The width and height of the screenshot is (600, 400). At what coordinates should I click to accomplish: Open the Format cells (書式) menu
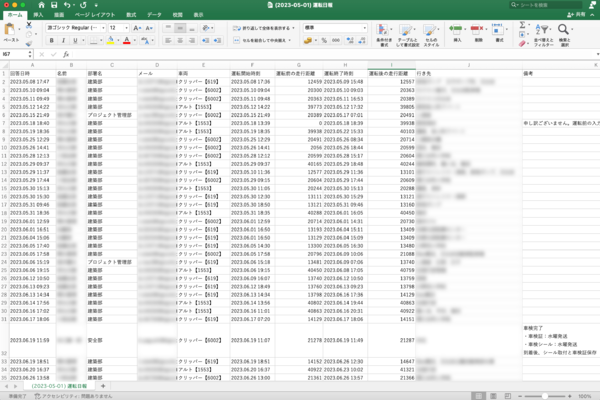click(499, 33)
